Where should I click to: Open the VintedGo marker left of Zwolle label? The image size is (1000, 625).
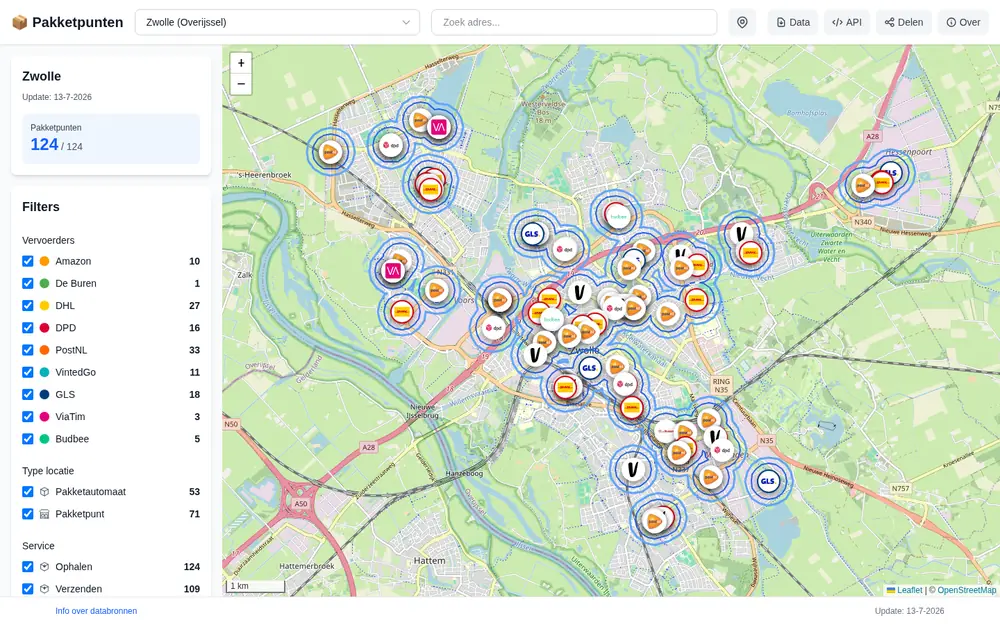[x=534, y=355]
